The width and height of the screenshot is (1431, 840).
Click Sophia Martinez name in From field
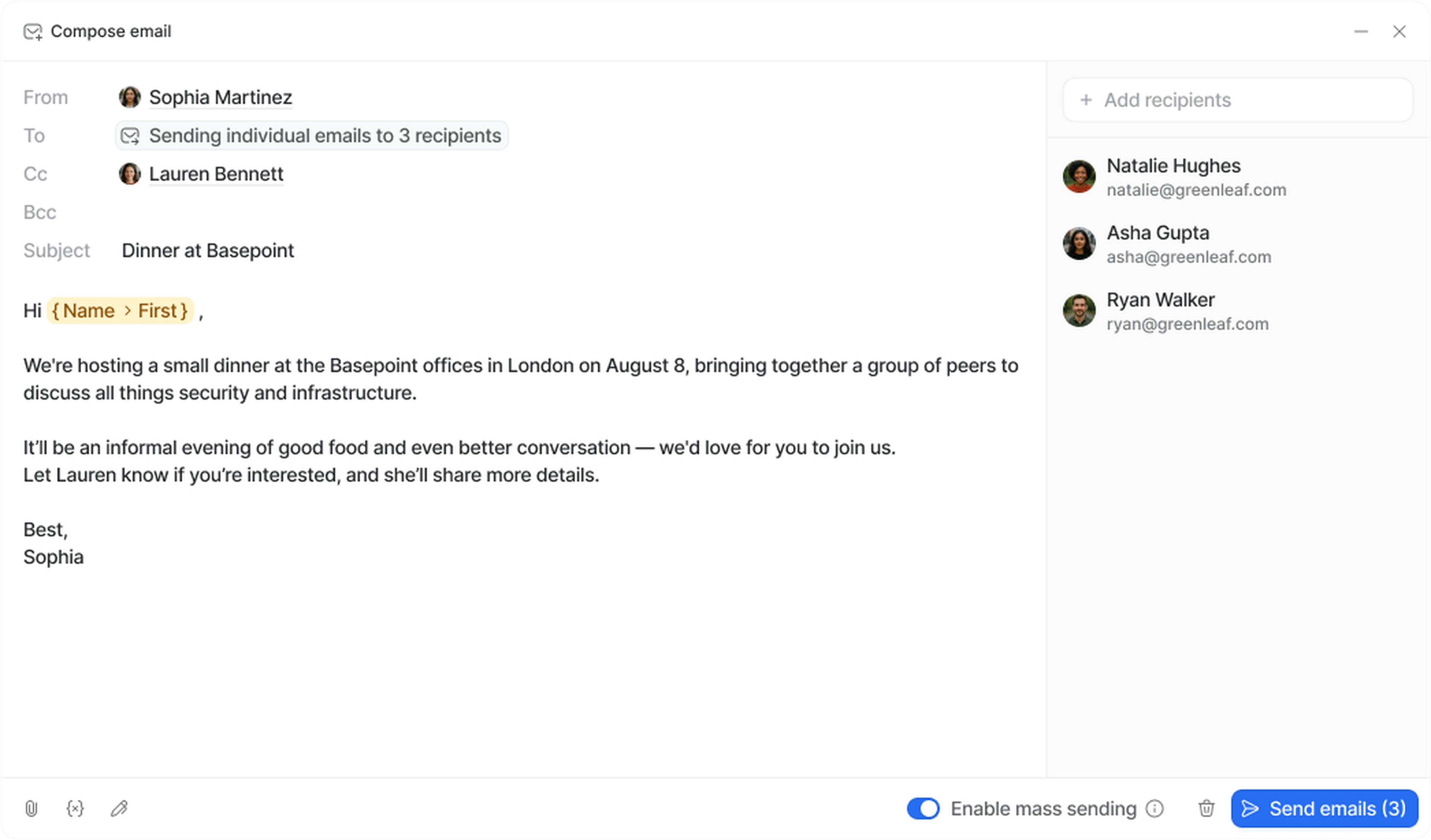[x=220, y=97]
